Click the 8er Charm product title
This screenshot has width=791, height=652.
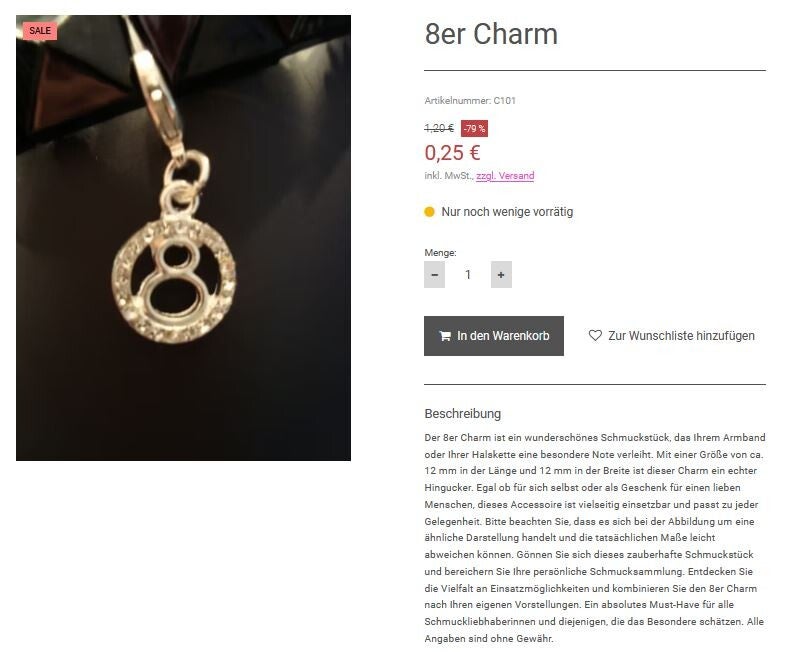[491, 34]
